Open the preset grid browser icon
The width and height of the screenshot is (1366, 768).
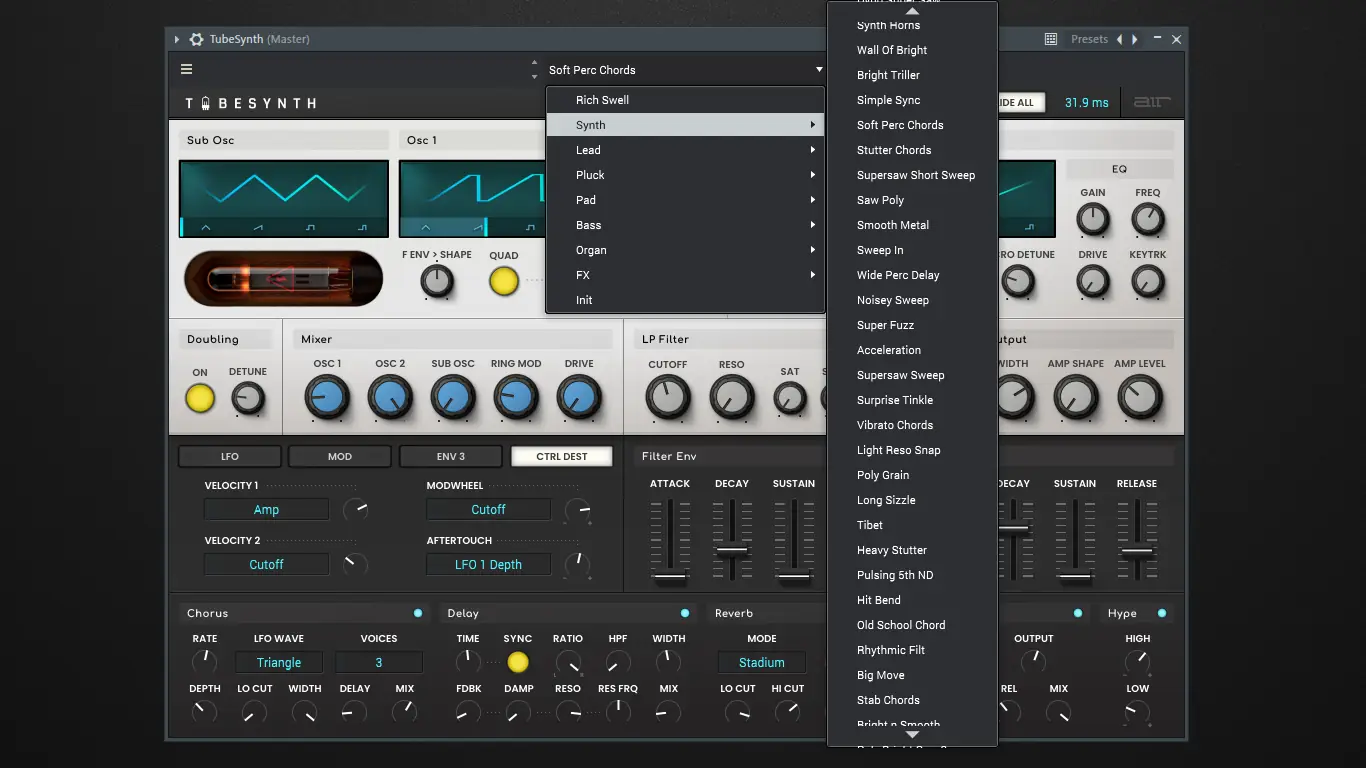pyautogui.click(x=1051, y=39)
